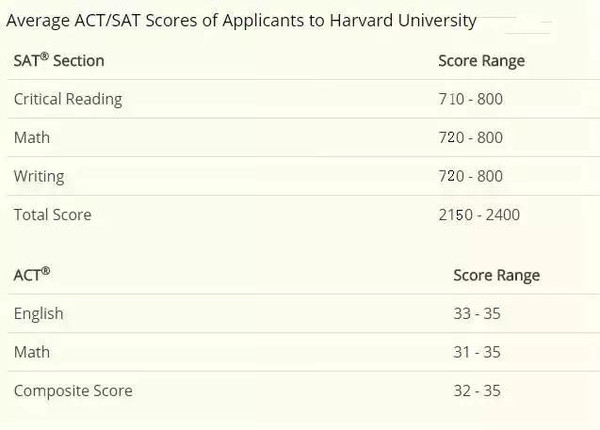
Task: Select the SAT Section column header
Action: point(59,60)
